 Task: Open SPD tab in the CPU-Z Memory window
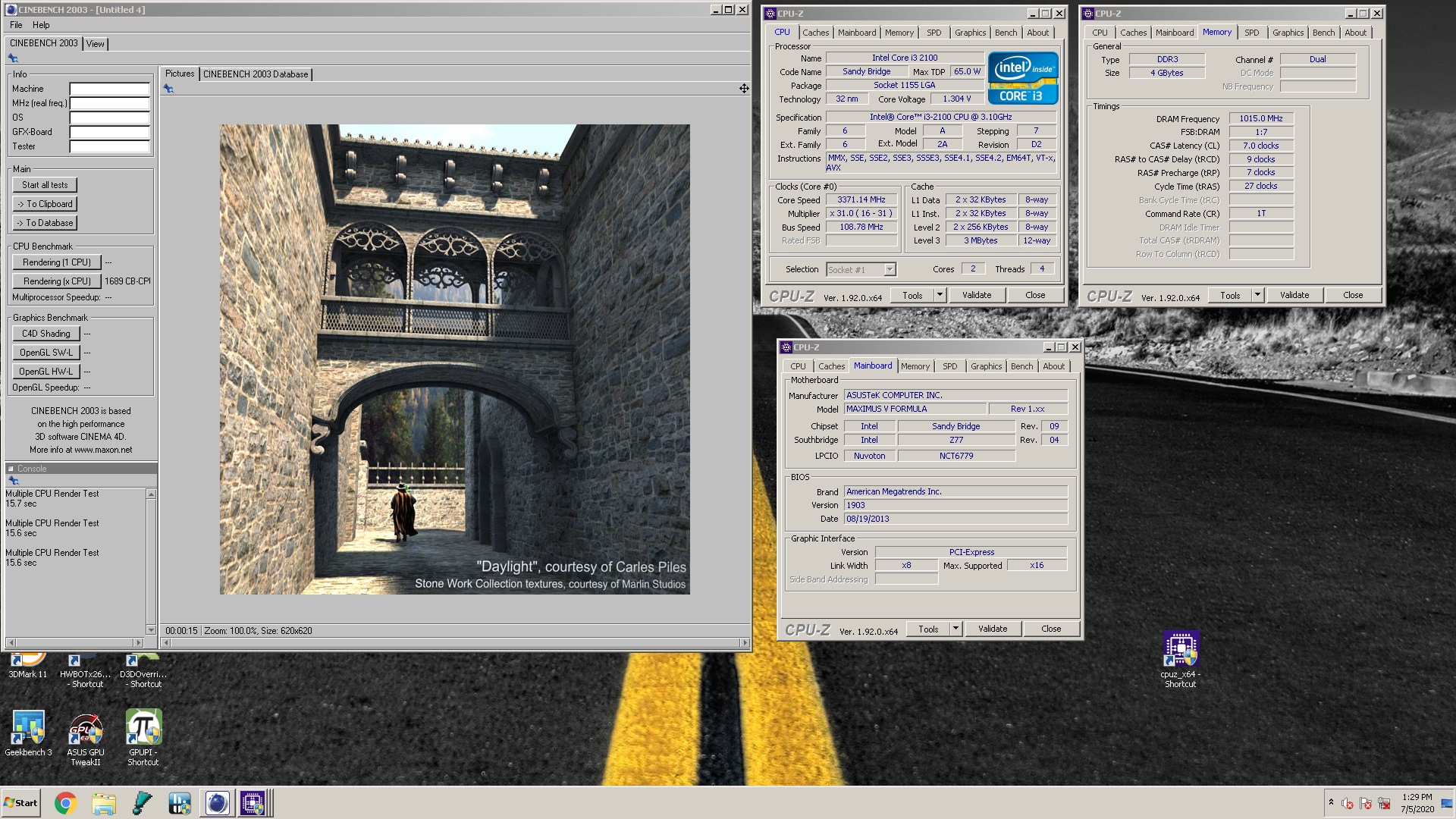[x=1251, y=33]
